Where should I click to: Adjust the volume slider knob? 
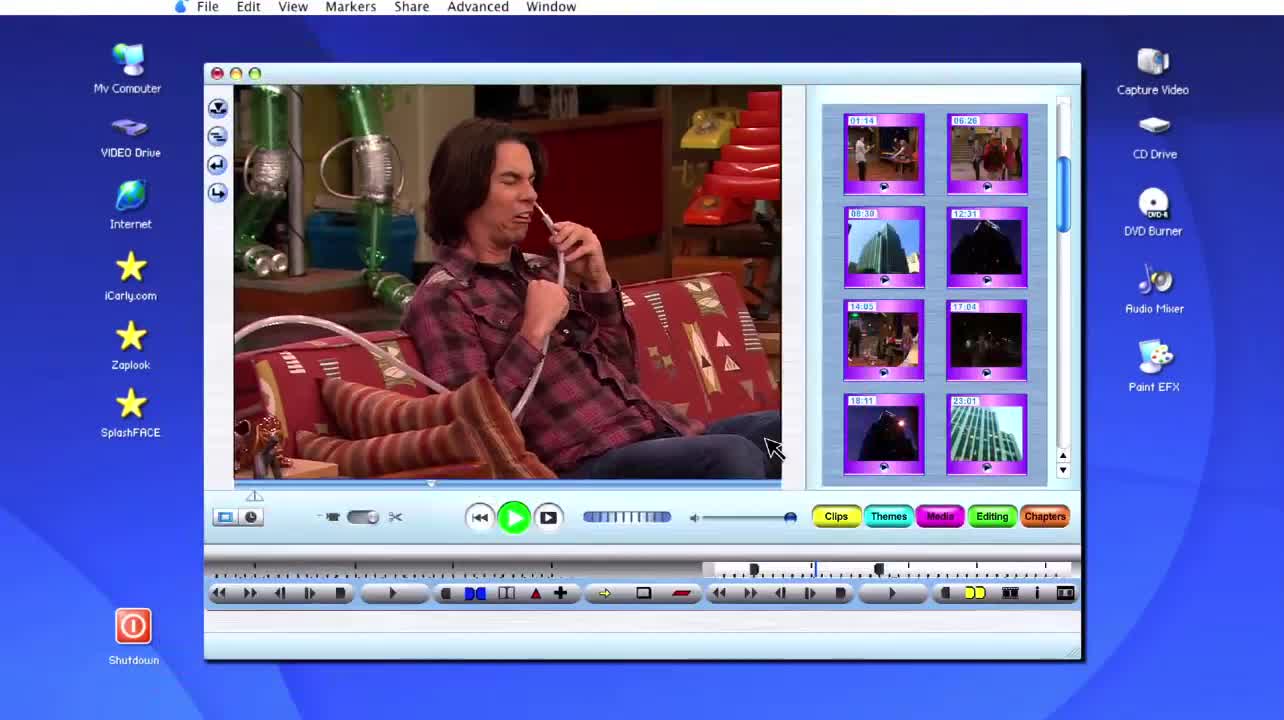[790, 517]
